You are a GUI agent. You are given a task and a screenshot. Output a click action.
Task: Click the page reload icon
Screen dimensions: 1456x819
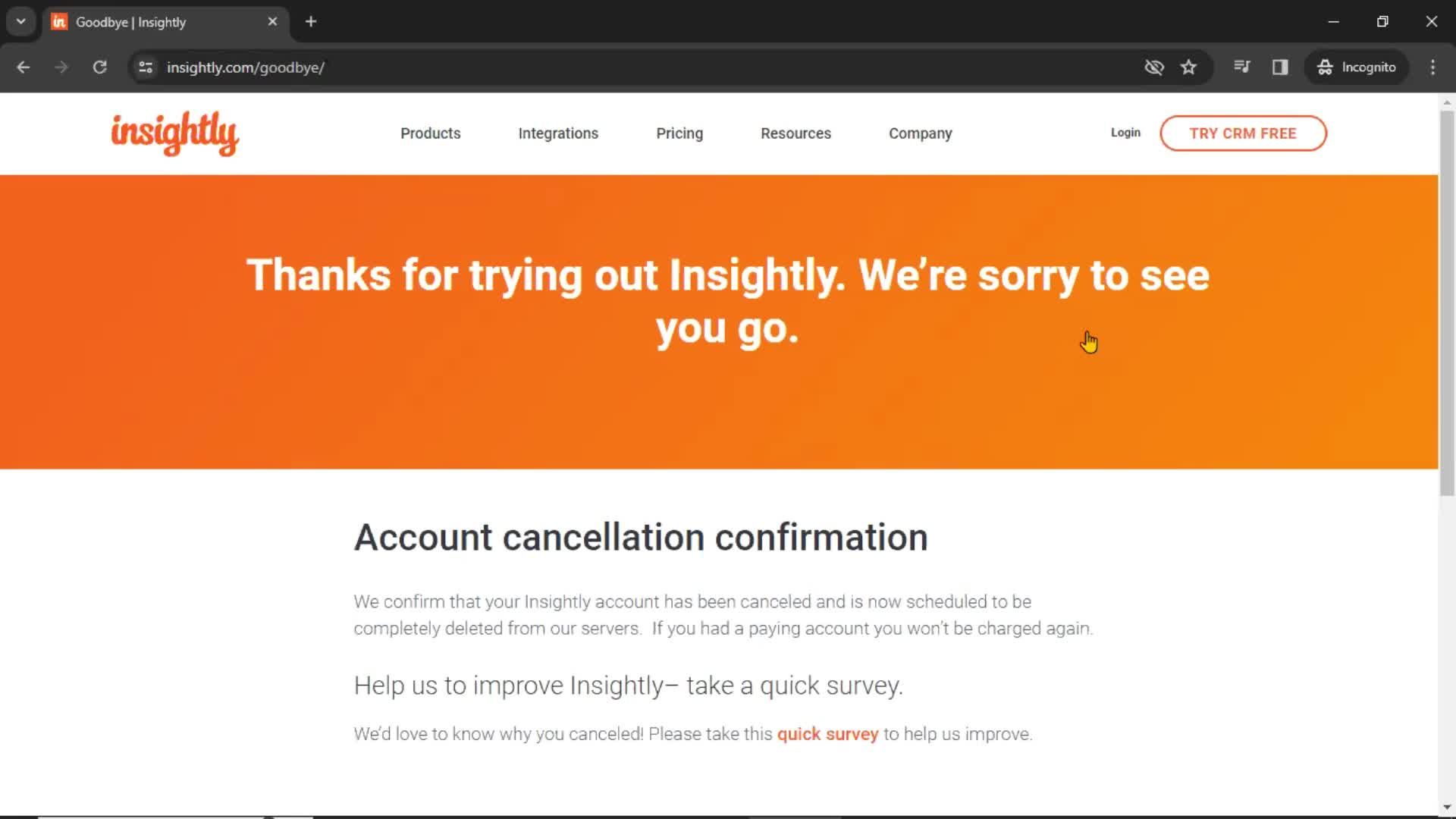click(100, 67)
